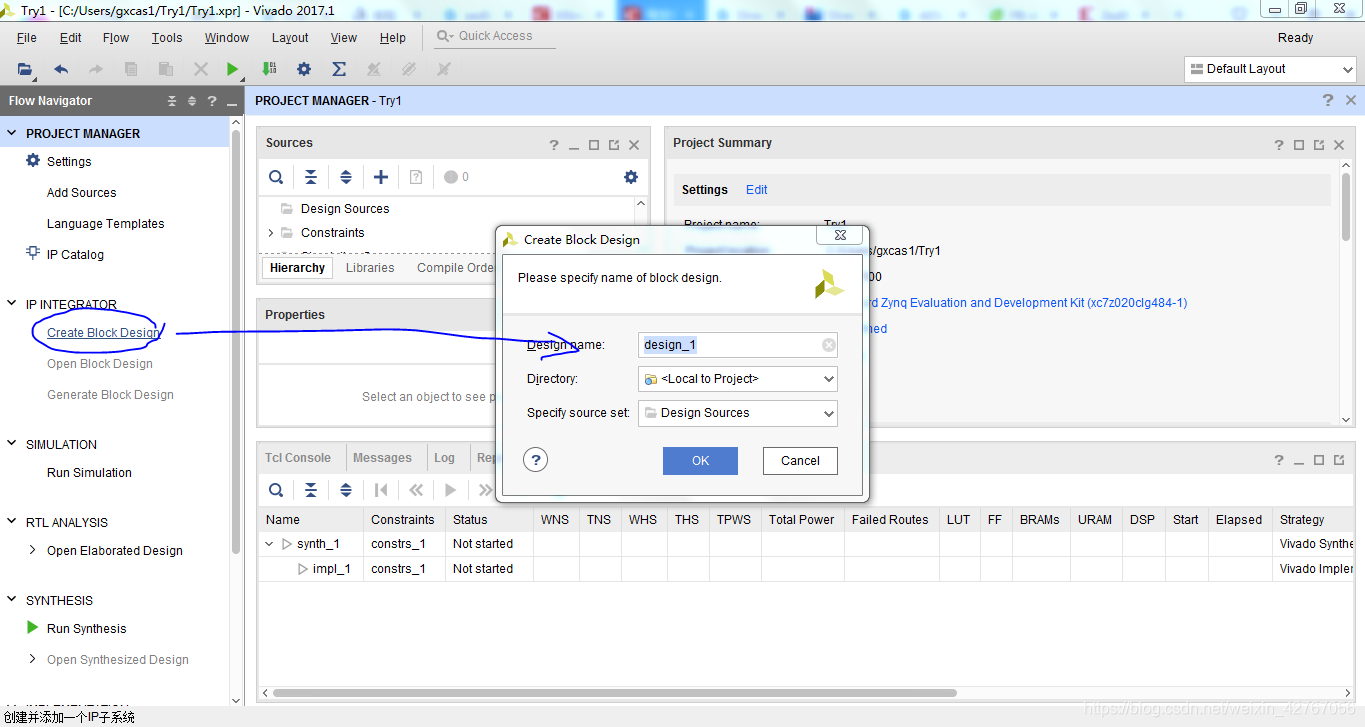
Task: Click the Program device bitstream toolbar icon
Action: (x=268, y=69)
